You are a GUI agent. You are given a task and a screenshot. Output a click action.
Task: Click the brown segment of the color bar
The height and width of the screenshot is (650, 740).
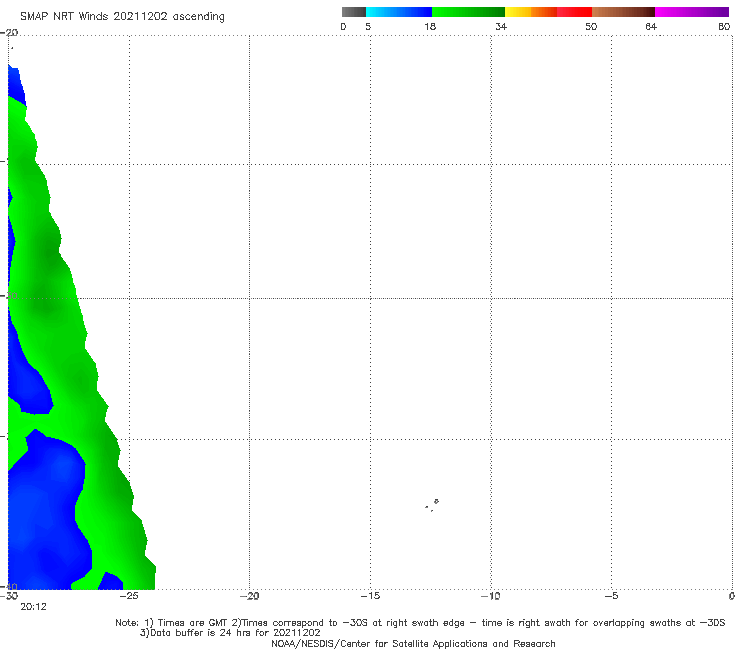click(x=623, y=12)
